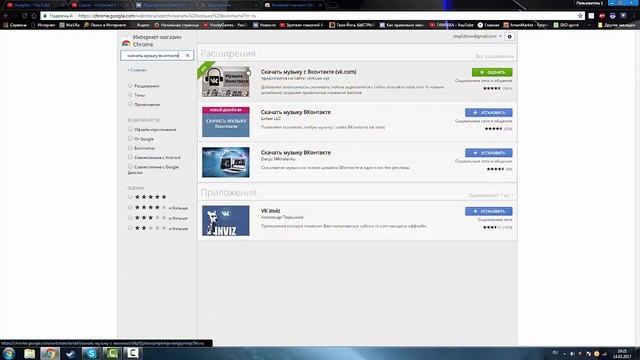Click the green Оценить button
This screenshot has height=360, width=640.
coord(492,72)
